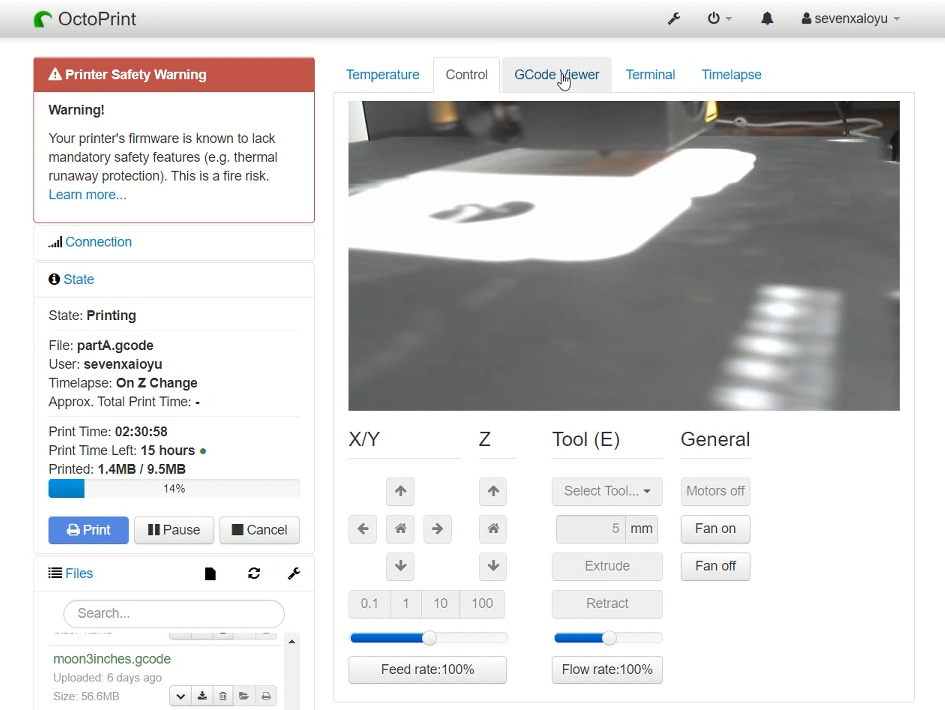Select the partA.gcode file name text

115,345
